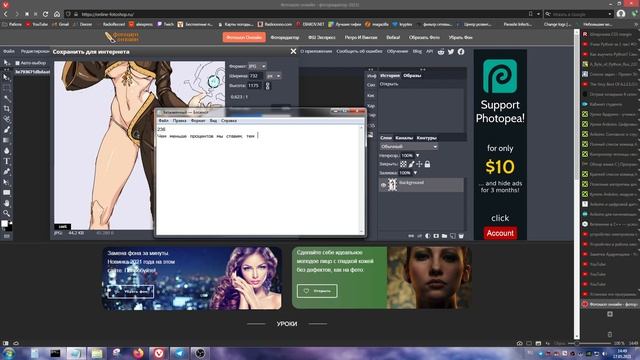Click the lock position cross icon
Image resolution: width=640 pixels, height=360 pixels.
(419, 164)
